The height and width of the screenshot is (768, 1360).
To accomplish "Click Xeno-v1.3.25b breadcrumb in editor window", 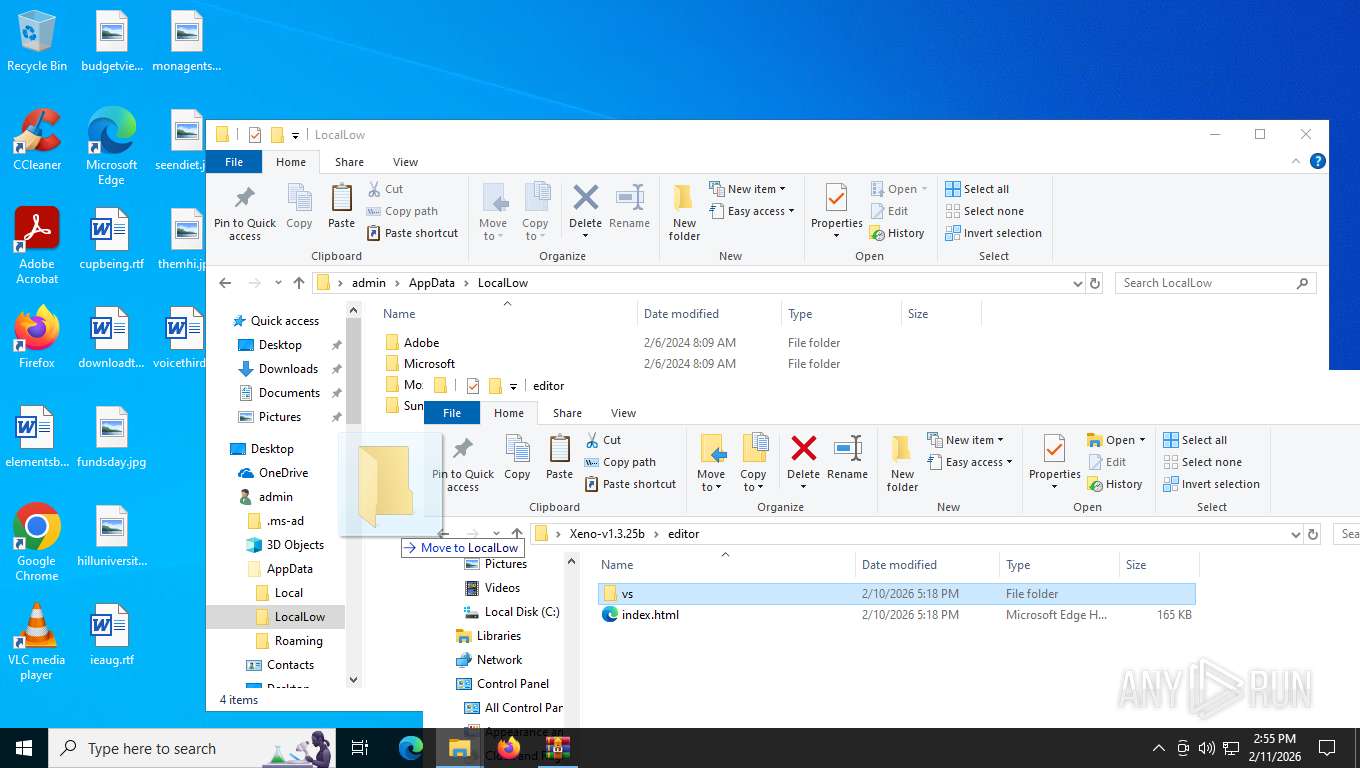I will click(607, 534).
